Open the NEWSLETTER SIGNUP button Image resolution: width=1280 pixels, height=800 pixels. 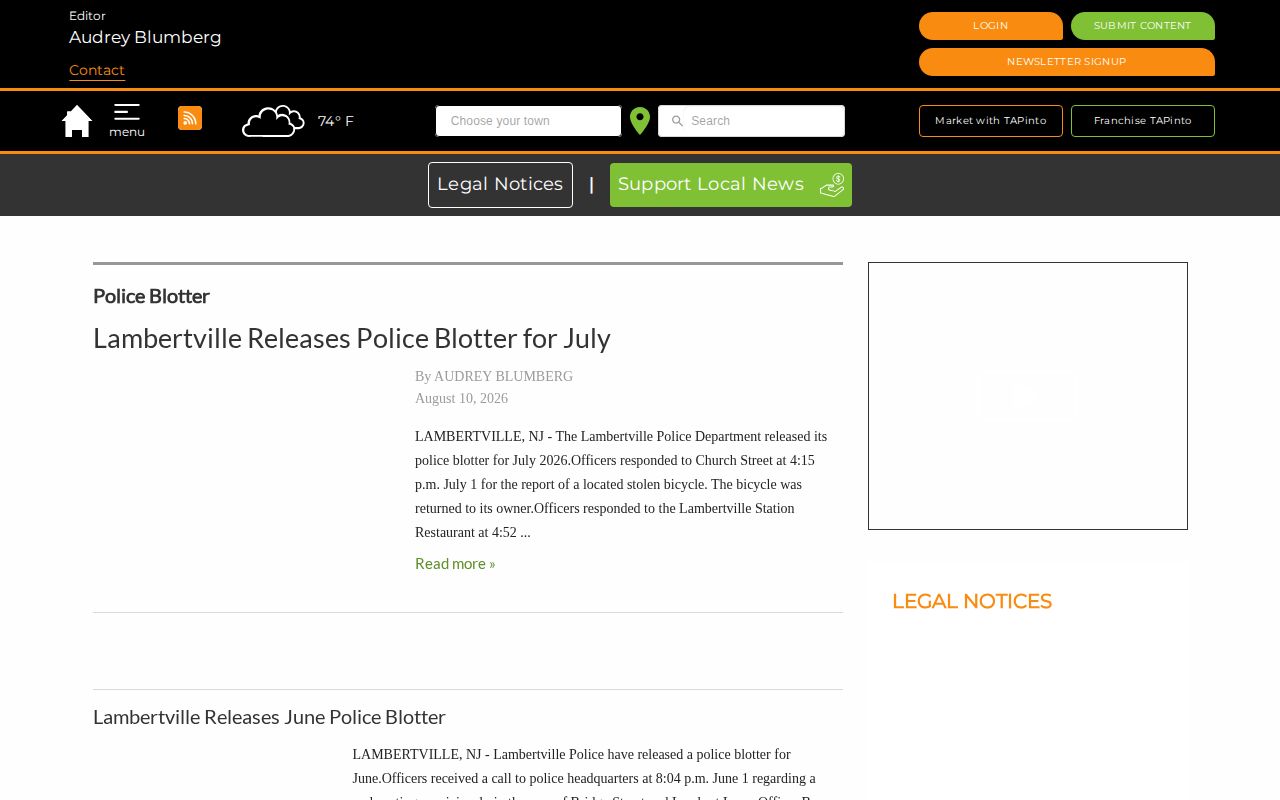pos(1067,62)
